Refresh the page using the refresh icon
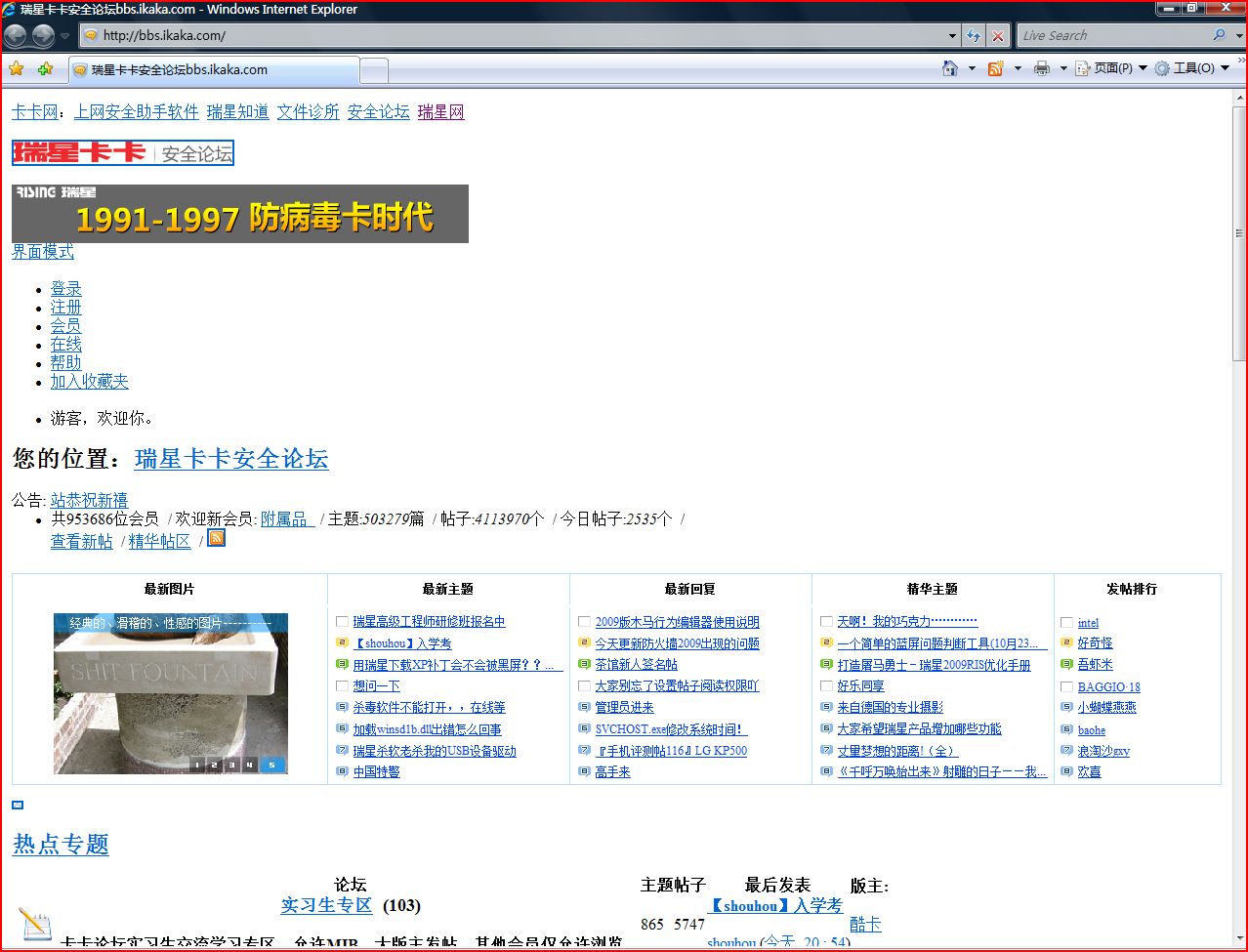This screenshot has height=952, width=1248. click(x=974, y=35)
